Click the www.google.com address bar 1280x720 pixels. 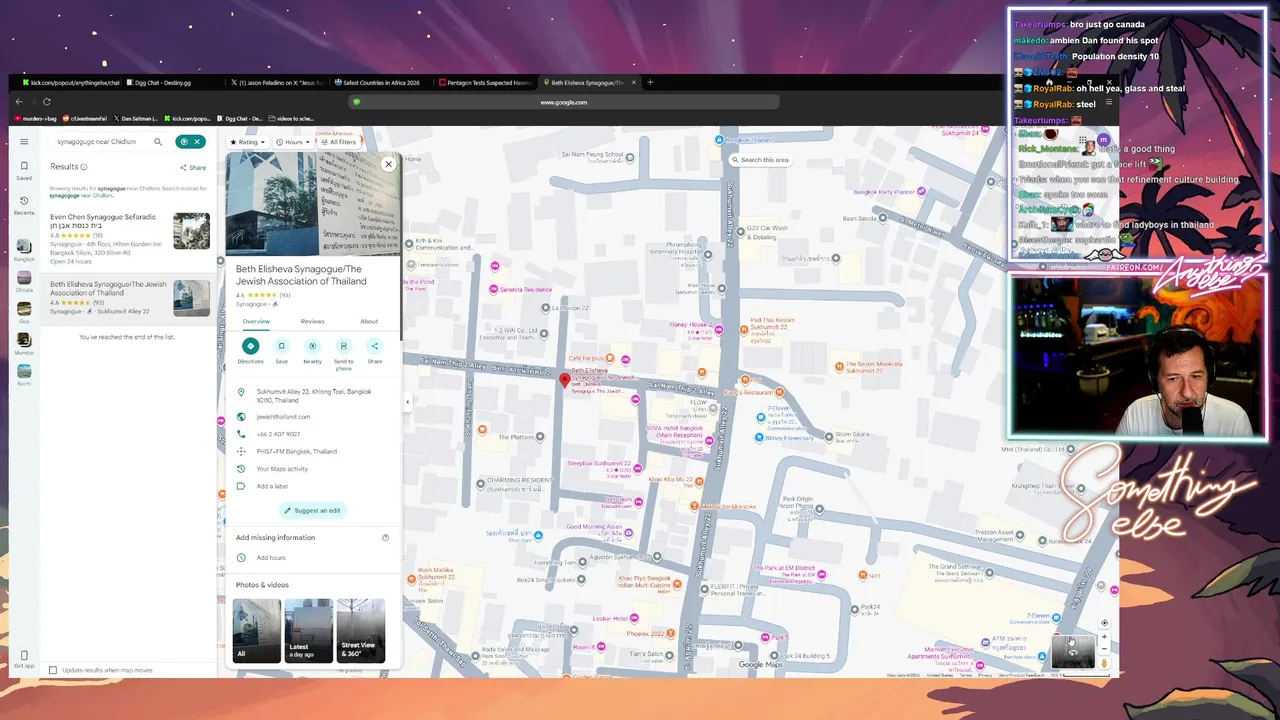pos(564,102)
